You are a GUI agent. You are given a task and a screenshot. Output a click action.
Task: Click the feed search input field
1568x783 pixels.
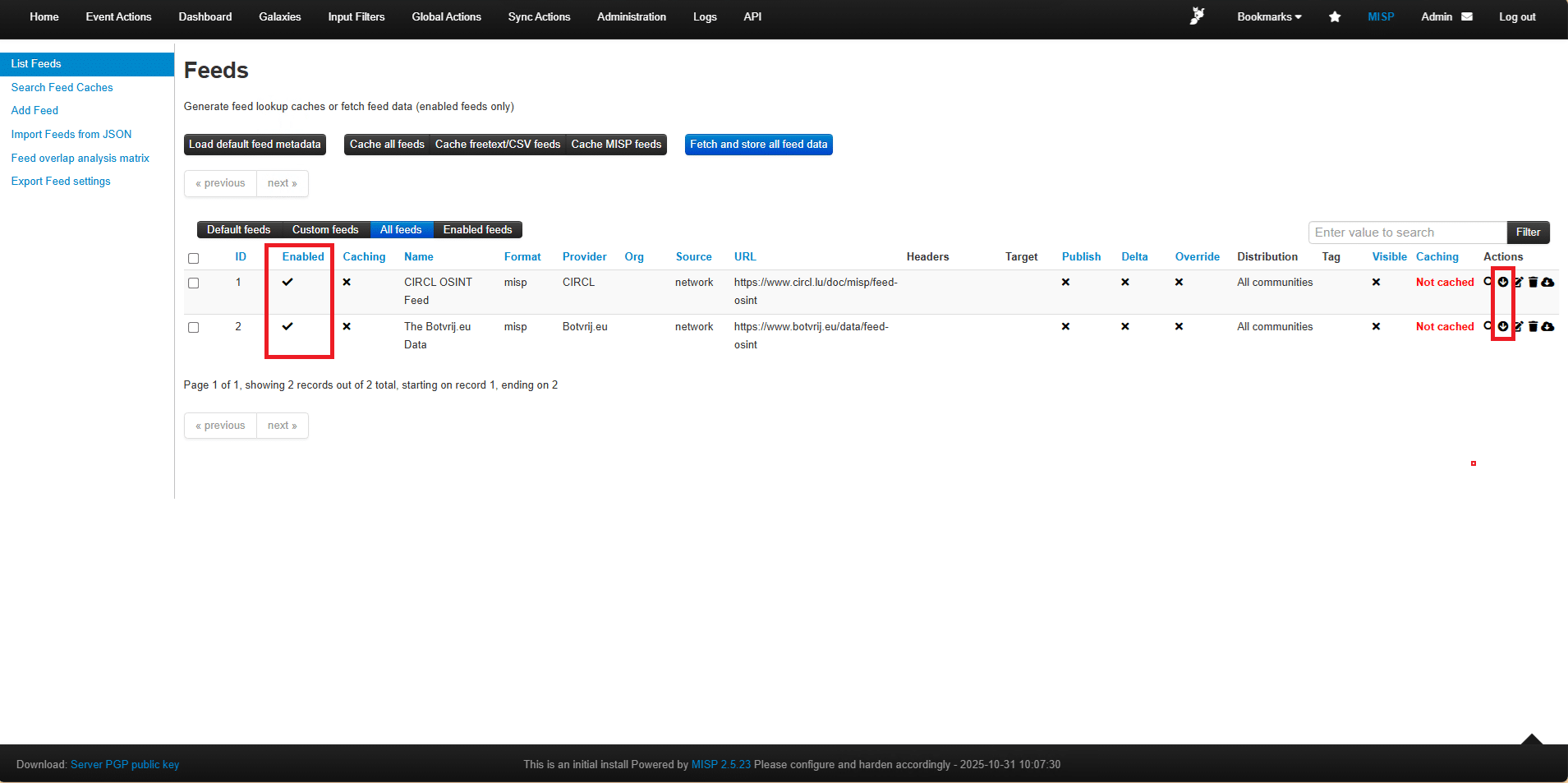pyautogui.click(x=1407, y=233)
